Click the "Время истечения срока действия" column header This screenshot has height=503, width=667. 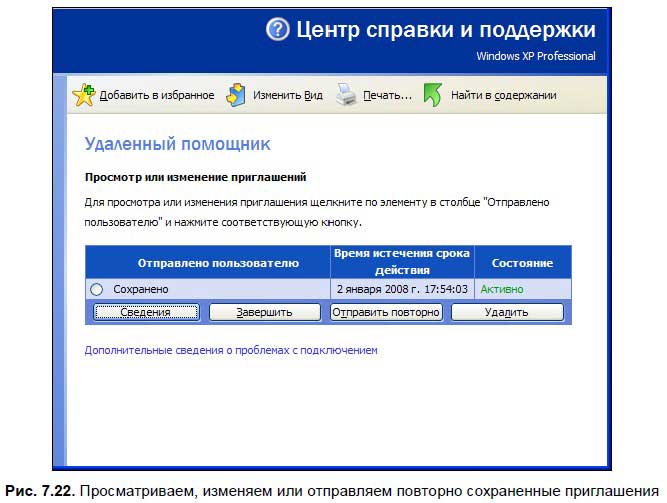[402, 262]
